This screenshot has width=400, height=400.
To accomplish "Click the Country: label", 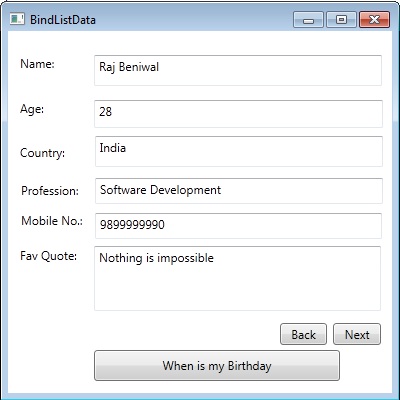I will [x=42, y=153].
